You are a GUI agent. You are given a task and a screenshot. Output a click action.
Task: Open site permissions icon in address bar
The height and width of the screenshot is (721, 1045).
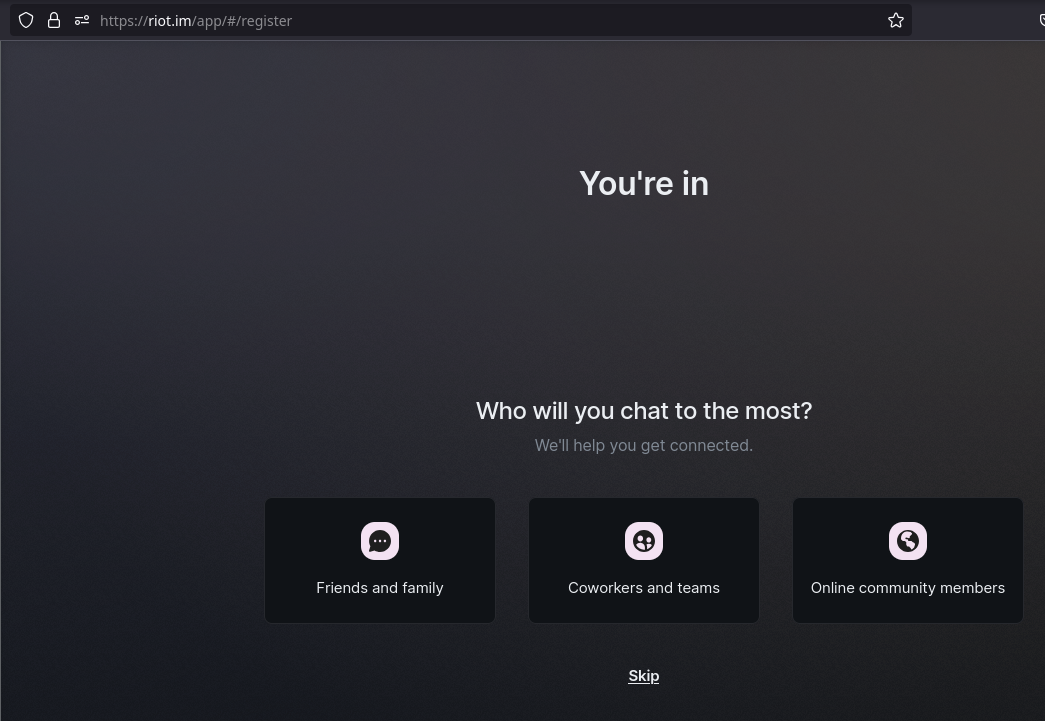click(82, 20)
